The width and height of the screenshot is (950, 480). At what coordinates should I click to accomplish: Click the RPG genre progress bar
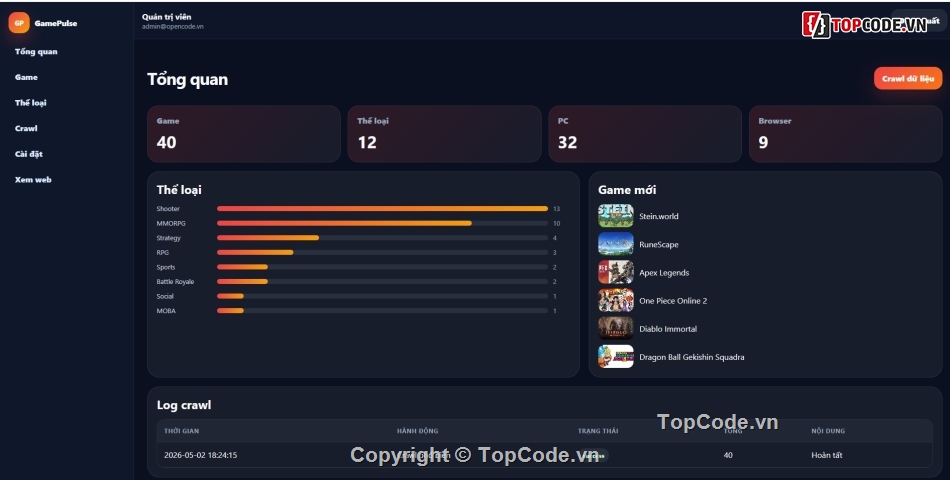(x=382, y=252)
